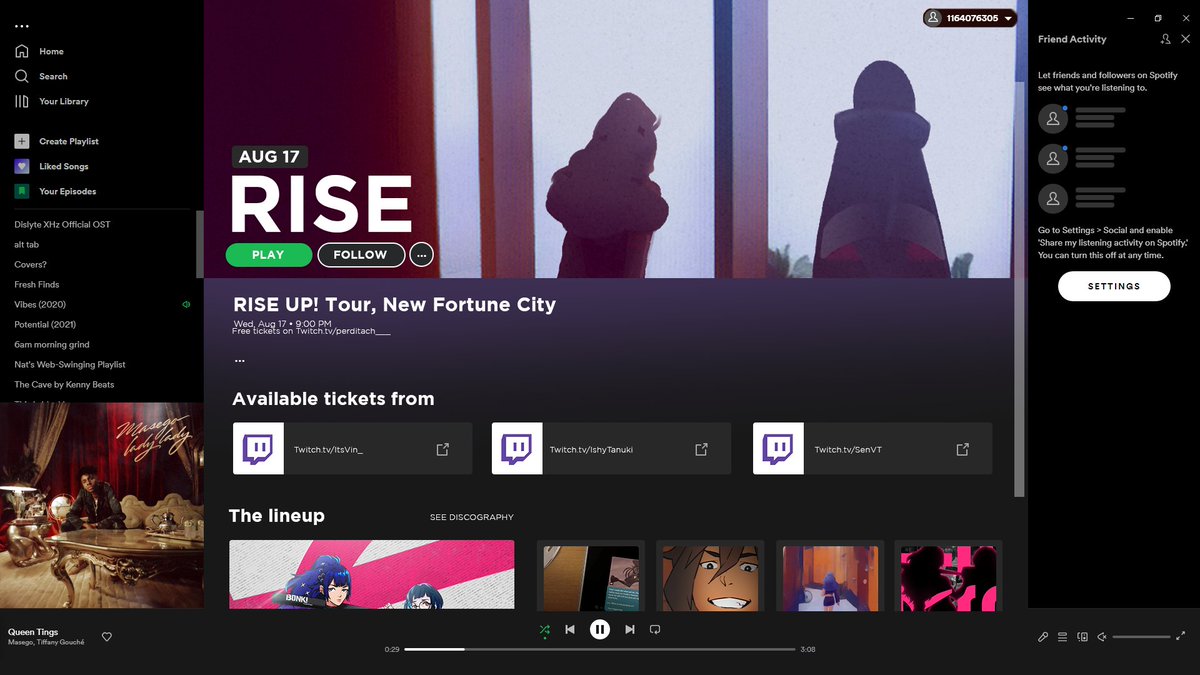
Task: Open Your Episodes bookmark icon
Action: click(22, 191)
